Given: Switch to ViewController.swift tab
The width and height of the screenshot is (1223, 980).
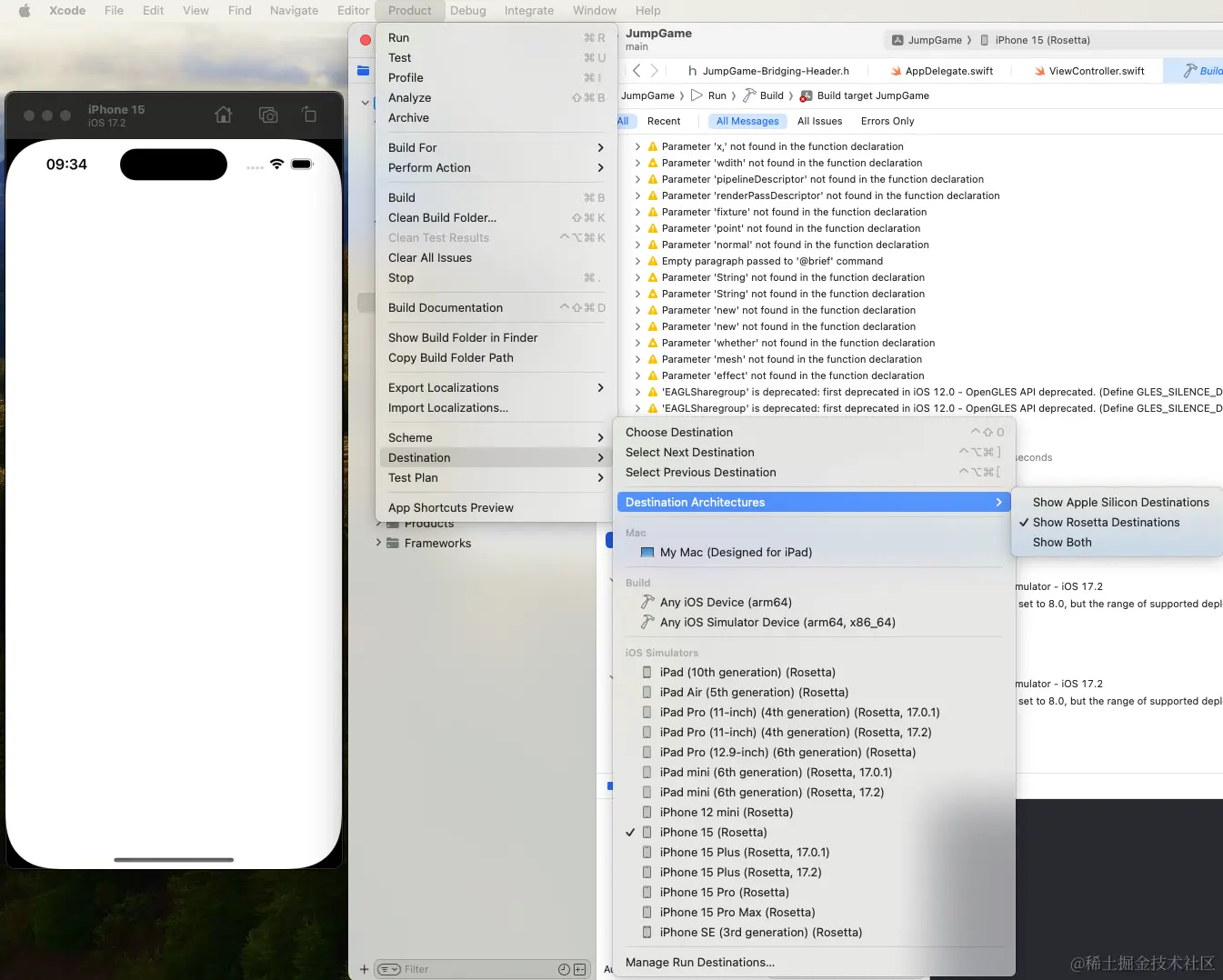Looking at the screenshot, I should coord(1089,71).
